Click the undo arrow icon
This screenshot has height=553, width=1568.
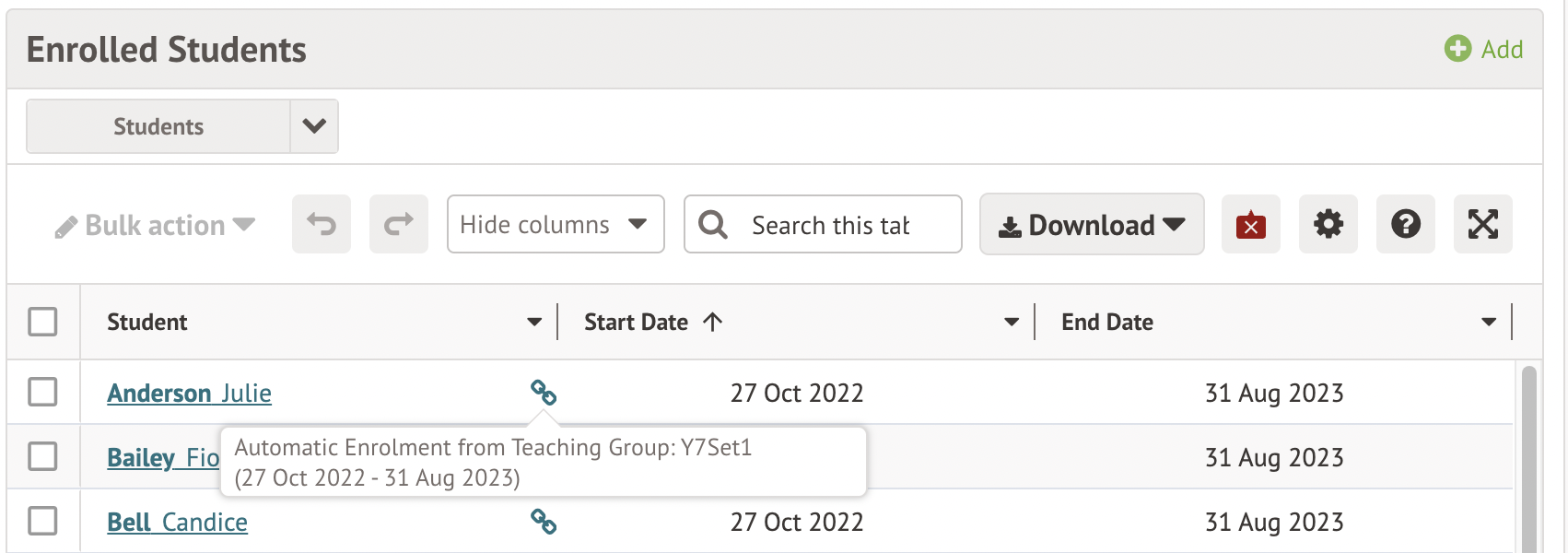pos(322,224)
